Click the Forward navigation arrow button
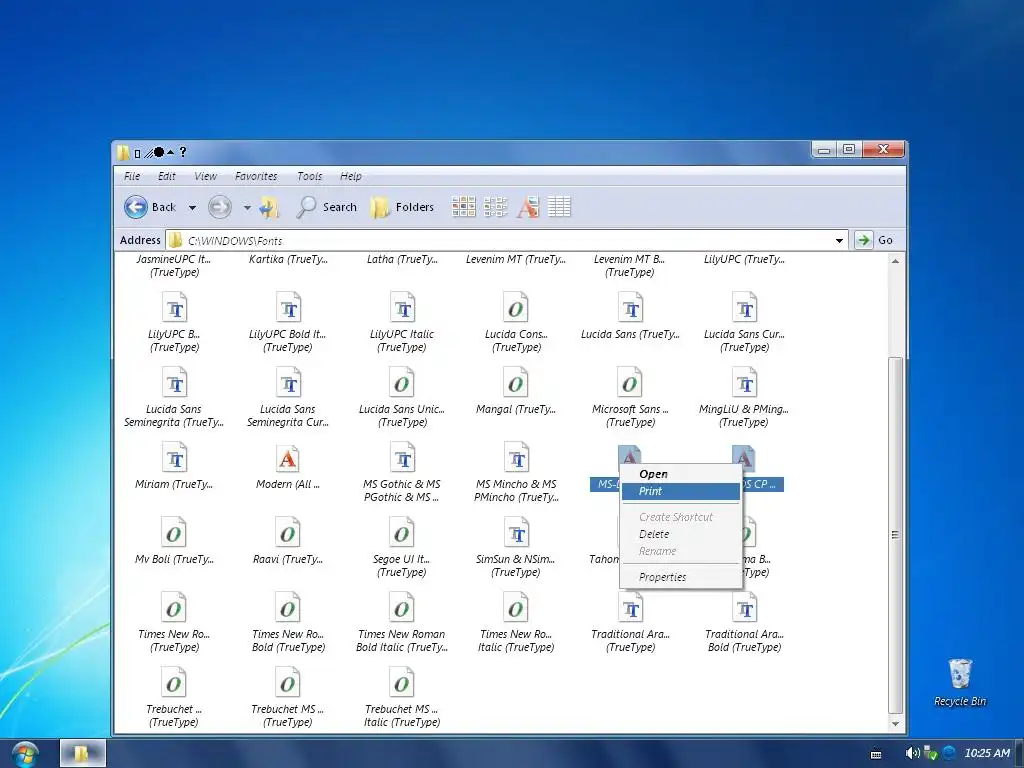This screenshot has width=1024, height=768. [219, 207]
